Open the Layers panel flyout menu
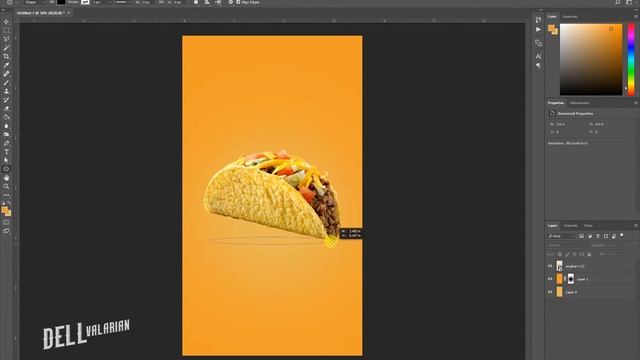 [x=636, y=225]
